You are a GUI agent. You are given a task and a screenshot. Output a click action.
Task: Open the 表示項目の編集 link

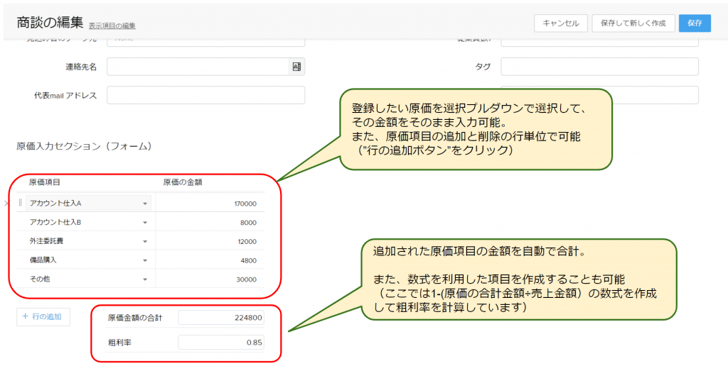(112, 26)
